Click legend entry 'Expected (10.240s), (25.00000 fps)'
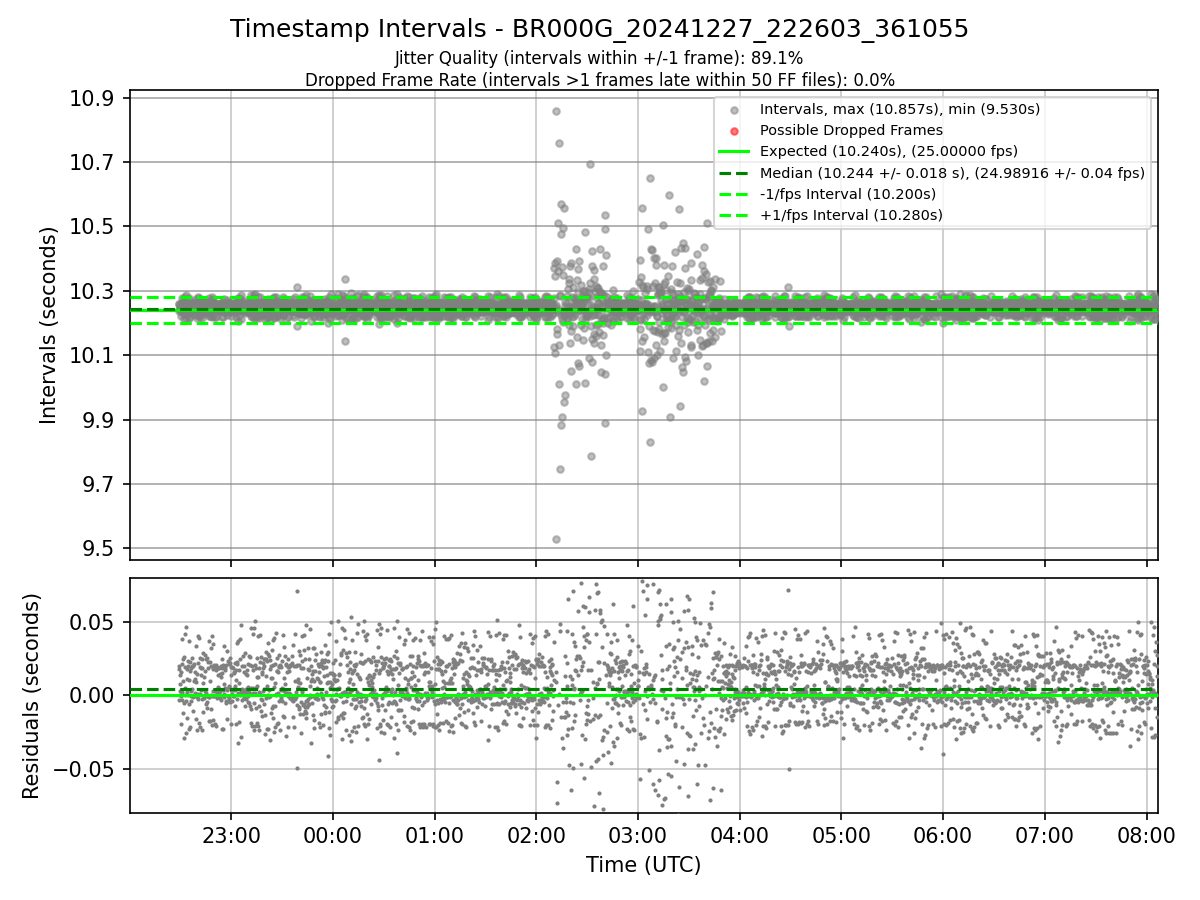Image resolution: width=1200 pixels, height=900 pixels. coord(889,151)
